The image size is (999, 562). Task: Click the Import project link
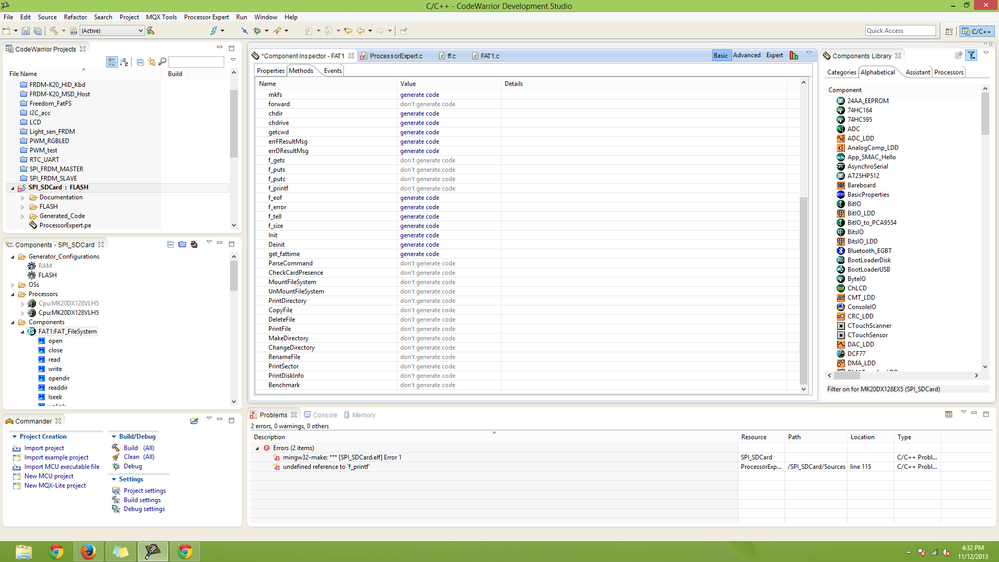[x=44, y=448]
